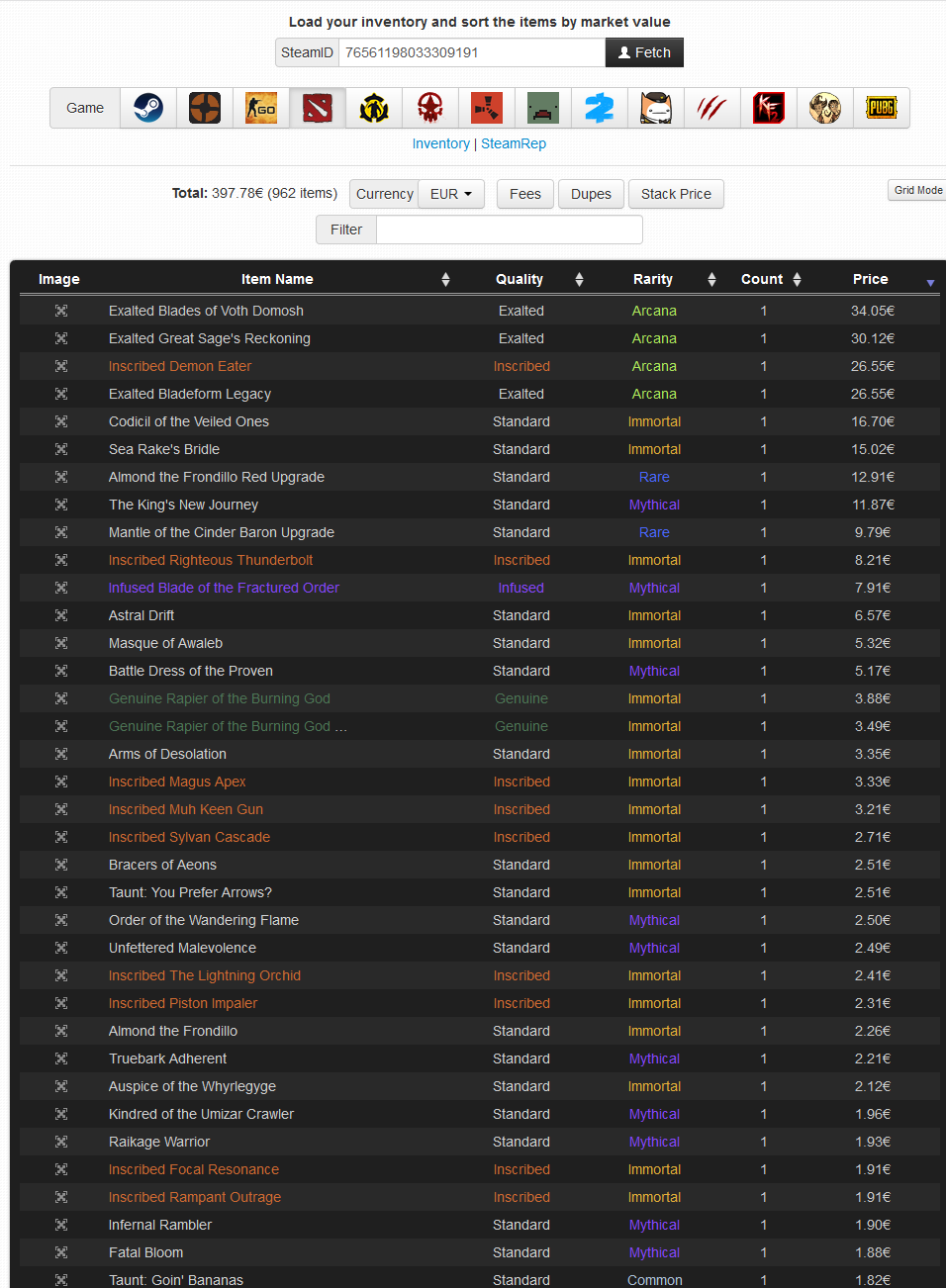Select the Dota 2 game icon

coord(318,108)
